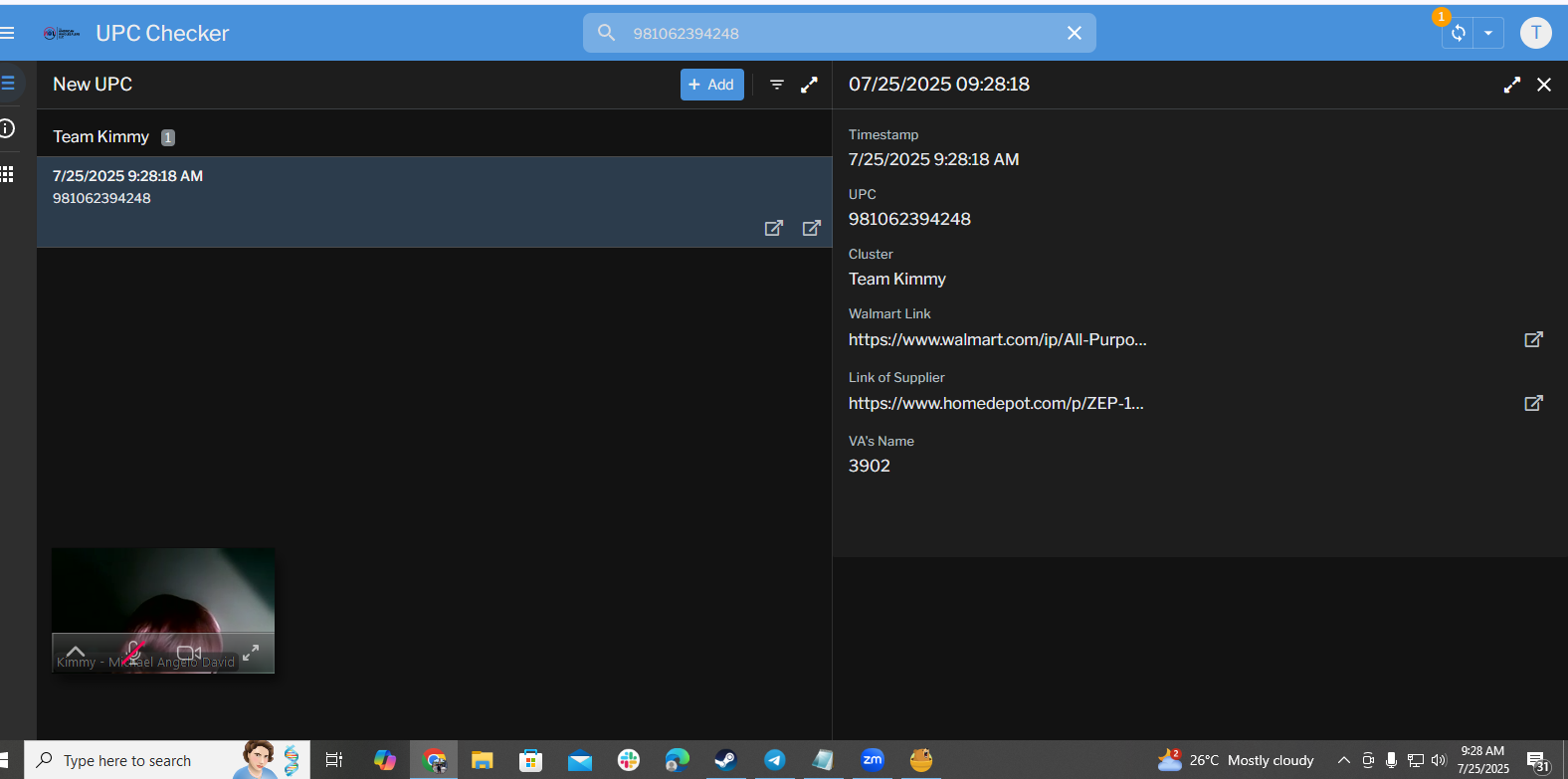1568x779 pixels.
Task: Click the Add button
Action: [x=711, y=85]
